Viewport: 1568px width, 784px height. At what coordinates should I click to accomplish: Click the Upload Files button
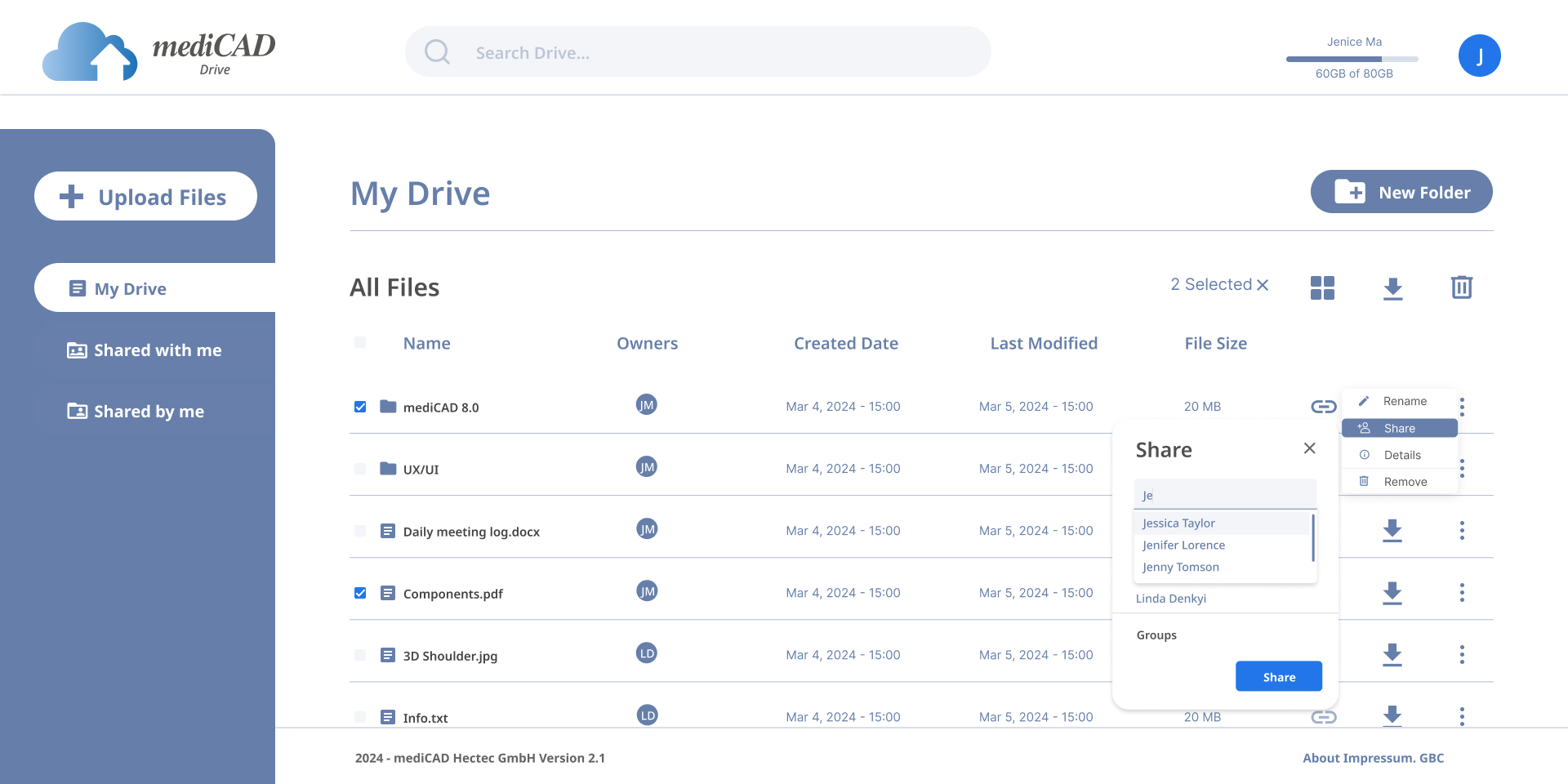[x=145, y=196]
